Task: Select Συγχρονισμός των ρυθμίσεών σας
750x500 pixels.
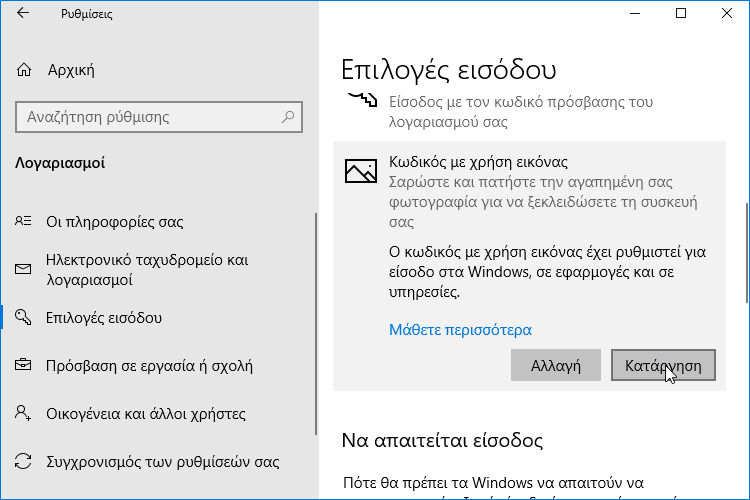Action: coord(163,462)
